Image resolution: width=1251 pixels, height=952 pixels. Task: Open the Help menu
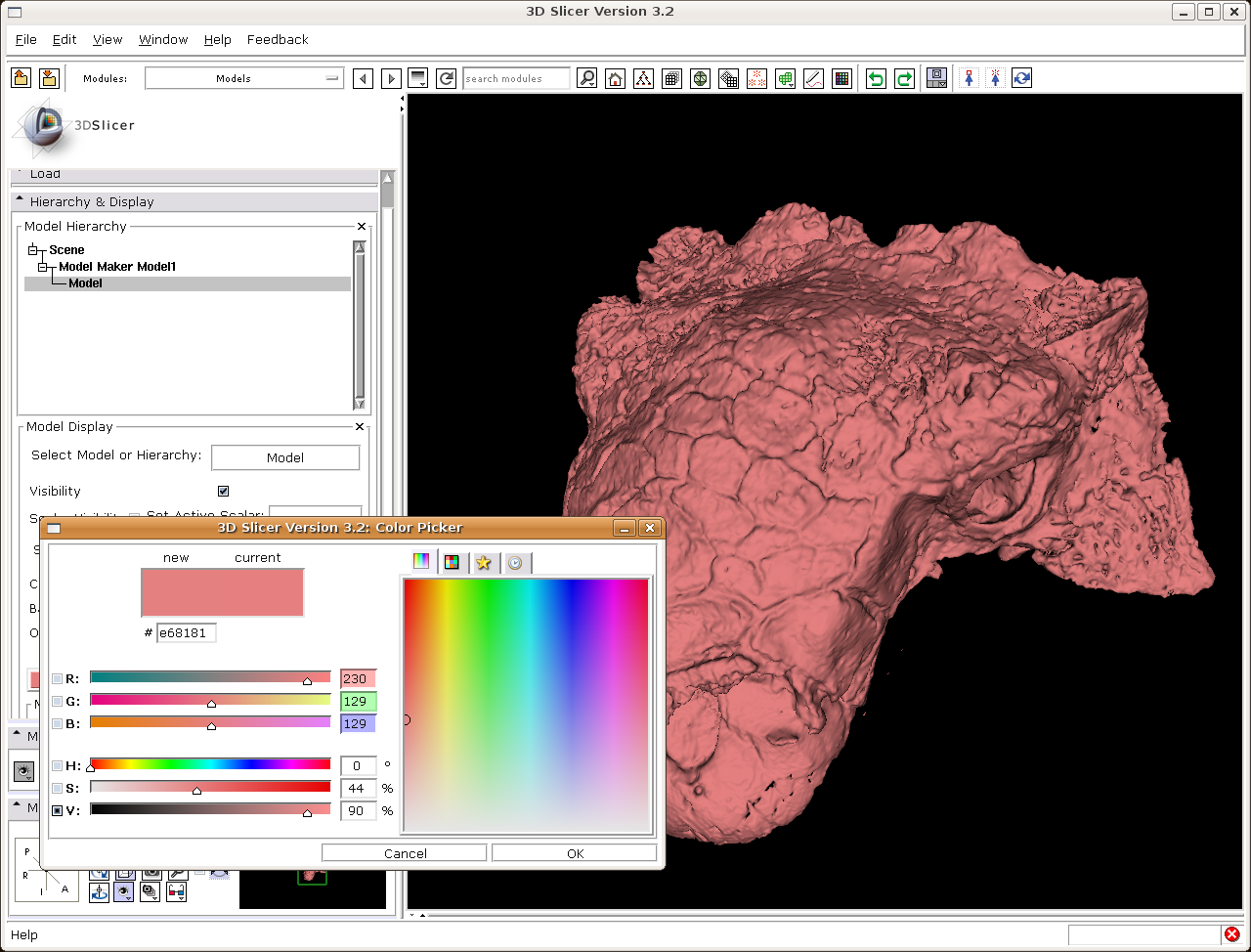[x=218, y=40]
